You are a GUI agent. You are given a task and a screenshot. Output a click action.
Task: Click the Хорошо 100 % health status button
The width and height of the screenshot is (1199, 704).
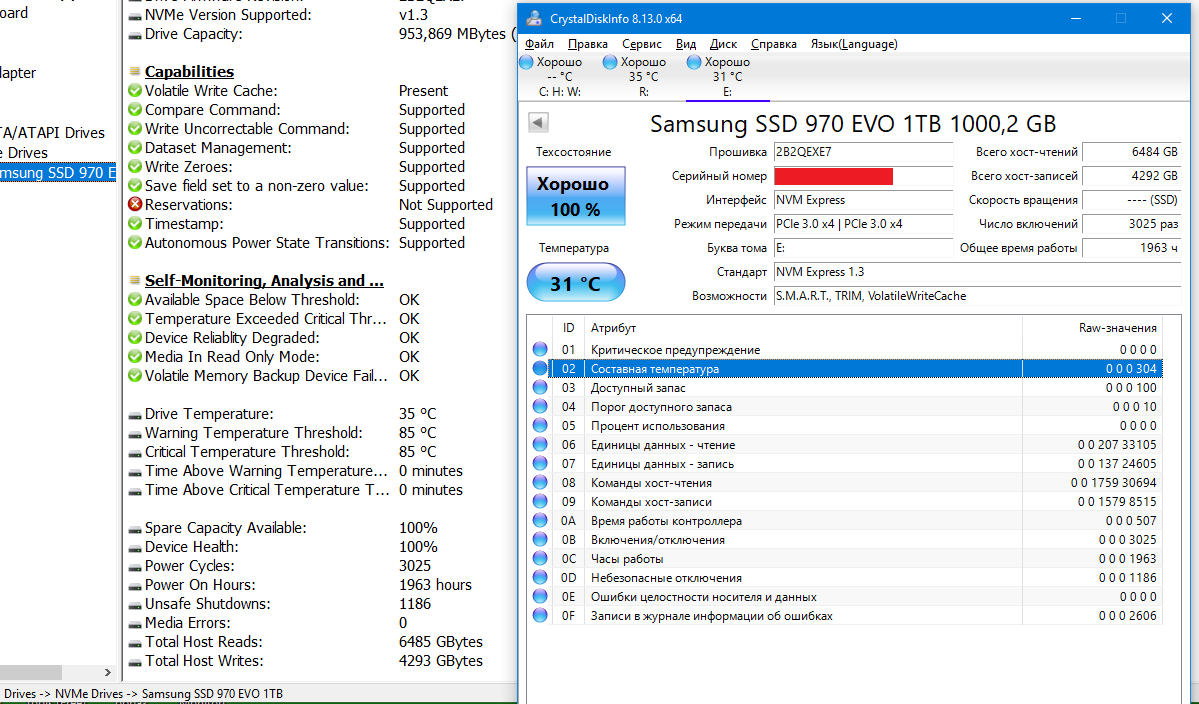576,196
